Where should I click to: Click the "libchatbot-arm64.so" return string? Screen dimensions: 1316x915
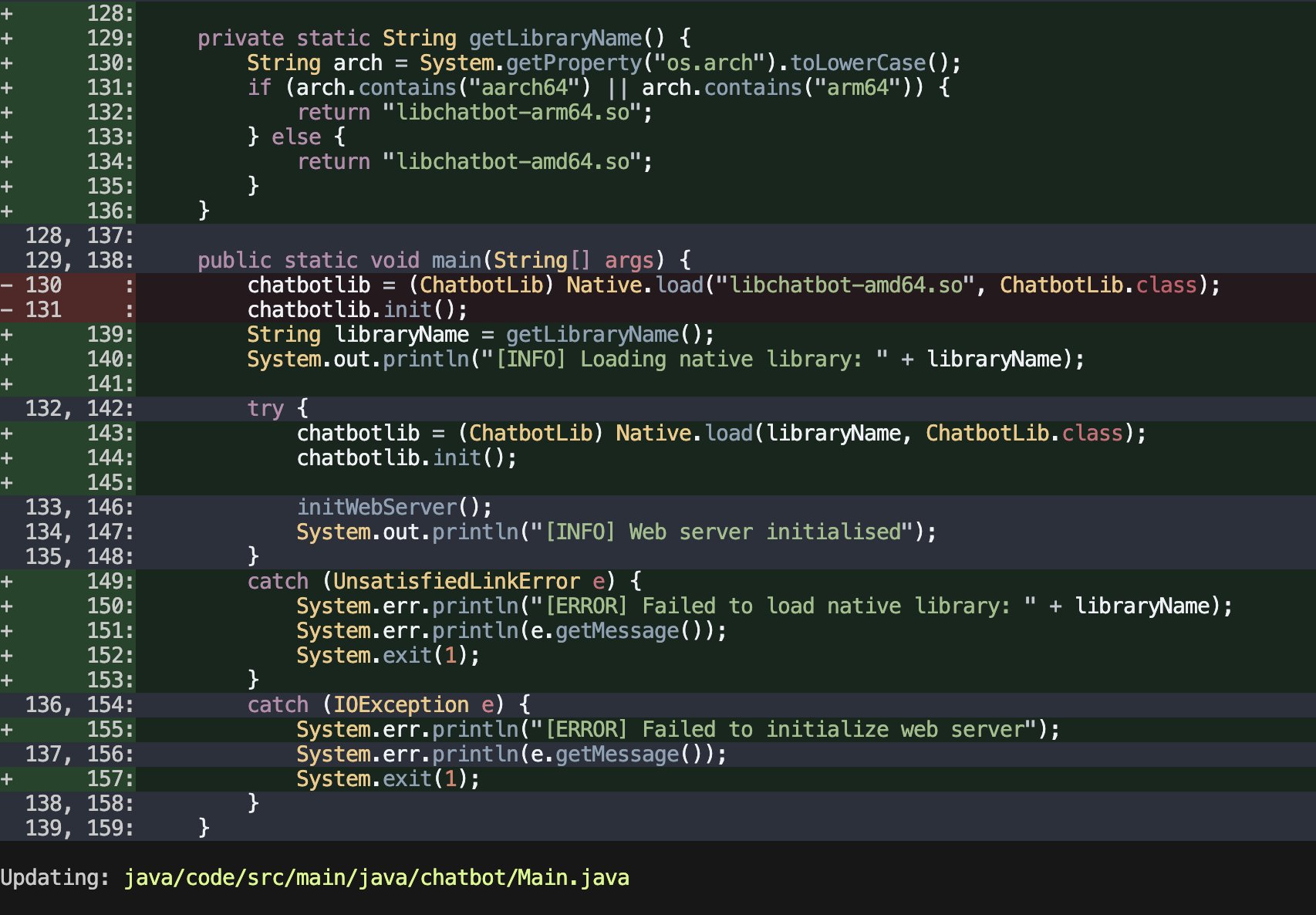(x=512, y=113)
